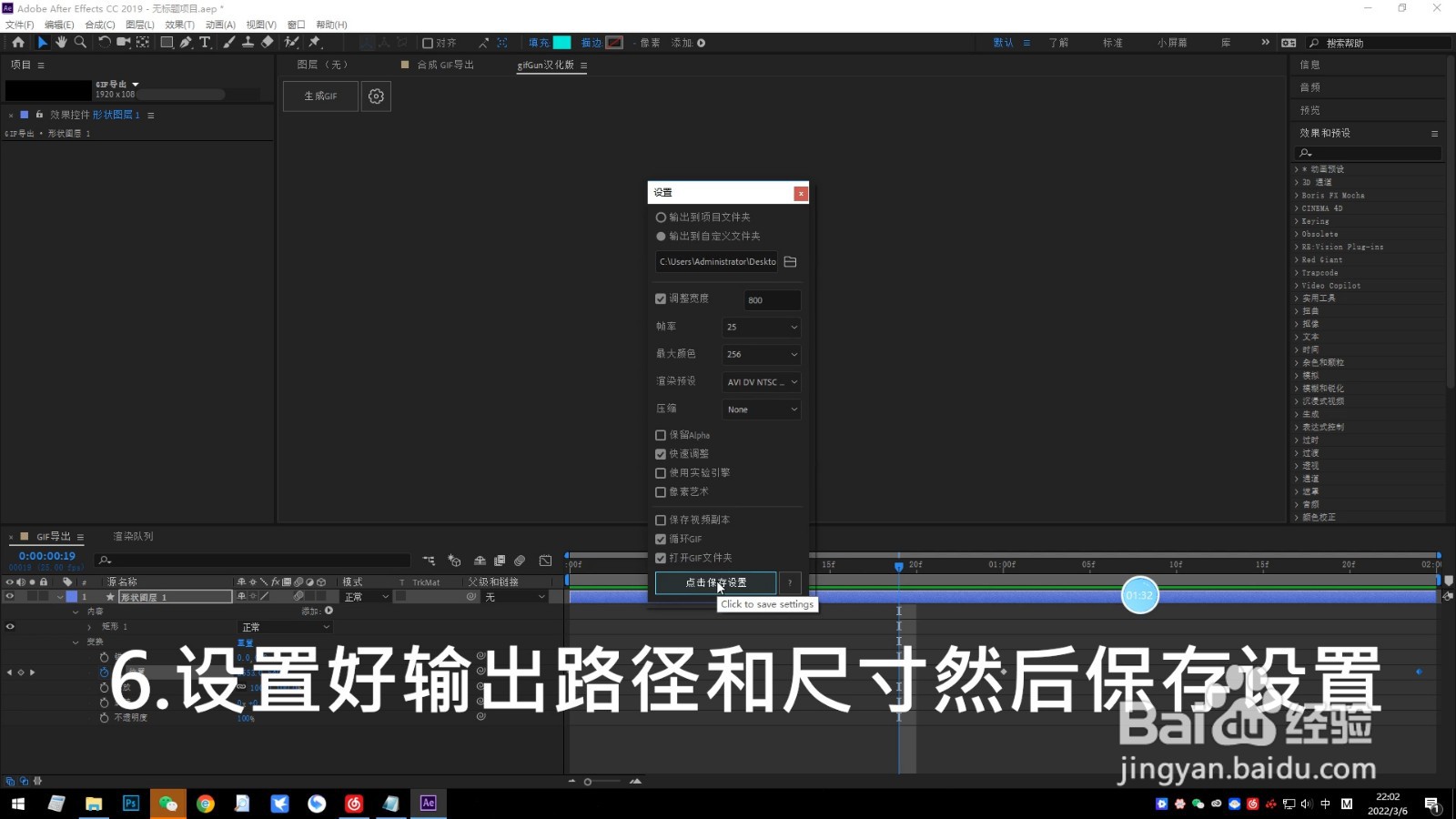This screenshot has width=1456, height=819.
Task: Open the 压缩 dropdown showing None
Action: [x=762, y=409]
